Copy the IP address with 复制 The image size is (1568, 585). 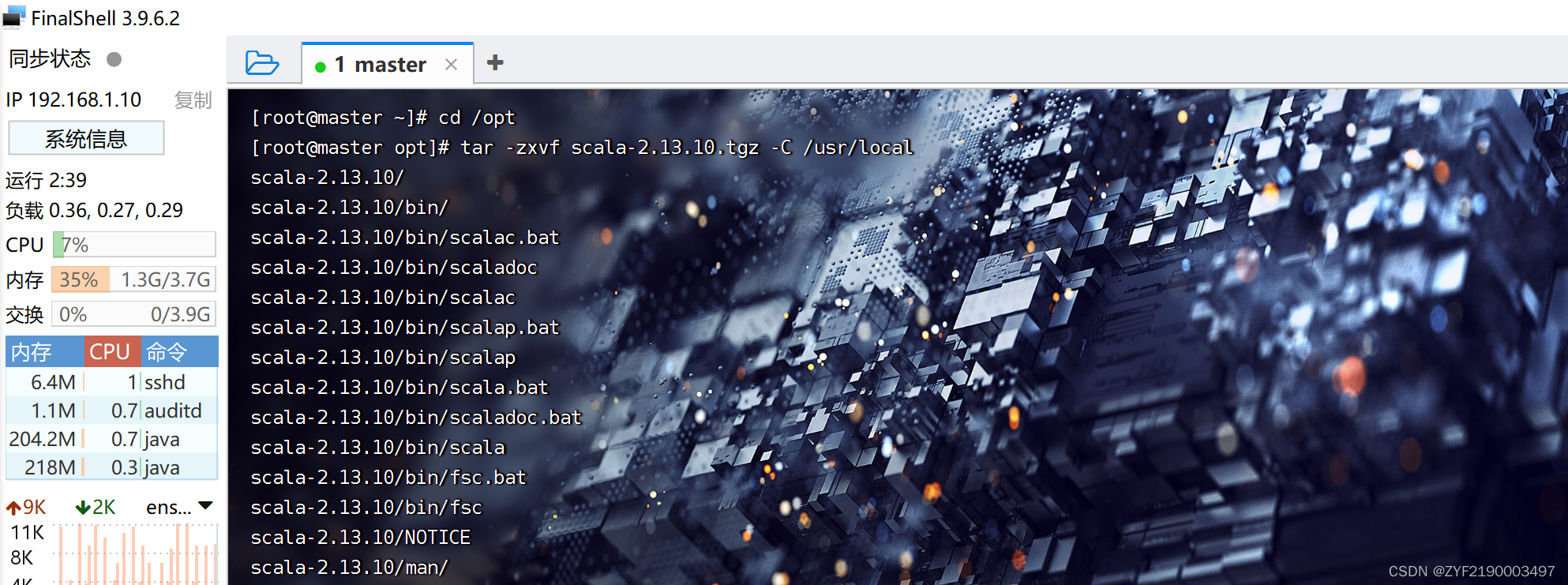click(x=193, y=100)
